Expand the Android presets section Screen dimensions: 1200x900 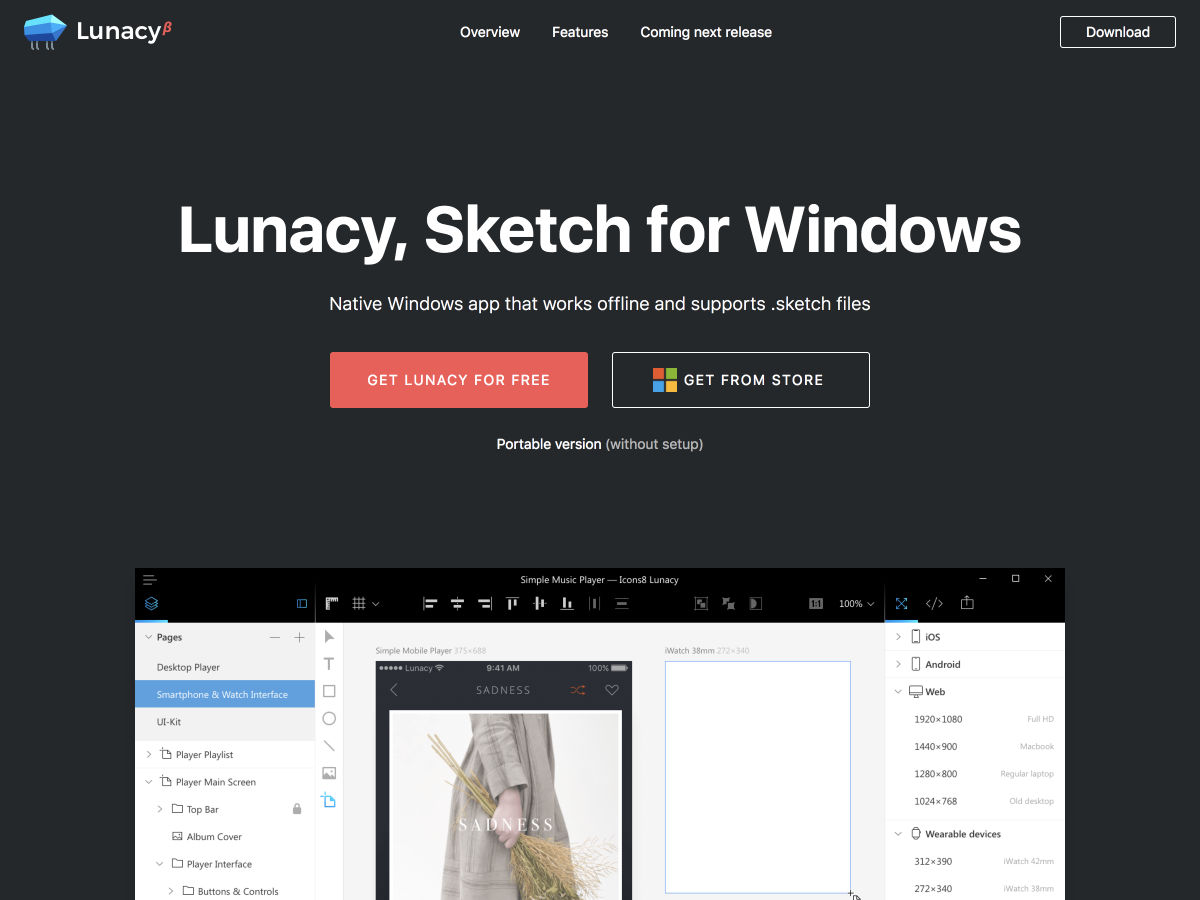[x=898, y=664]
